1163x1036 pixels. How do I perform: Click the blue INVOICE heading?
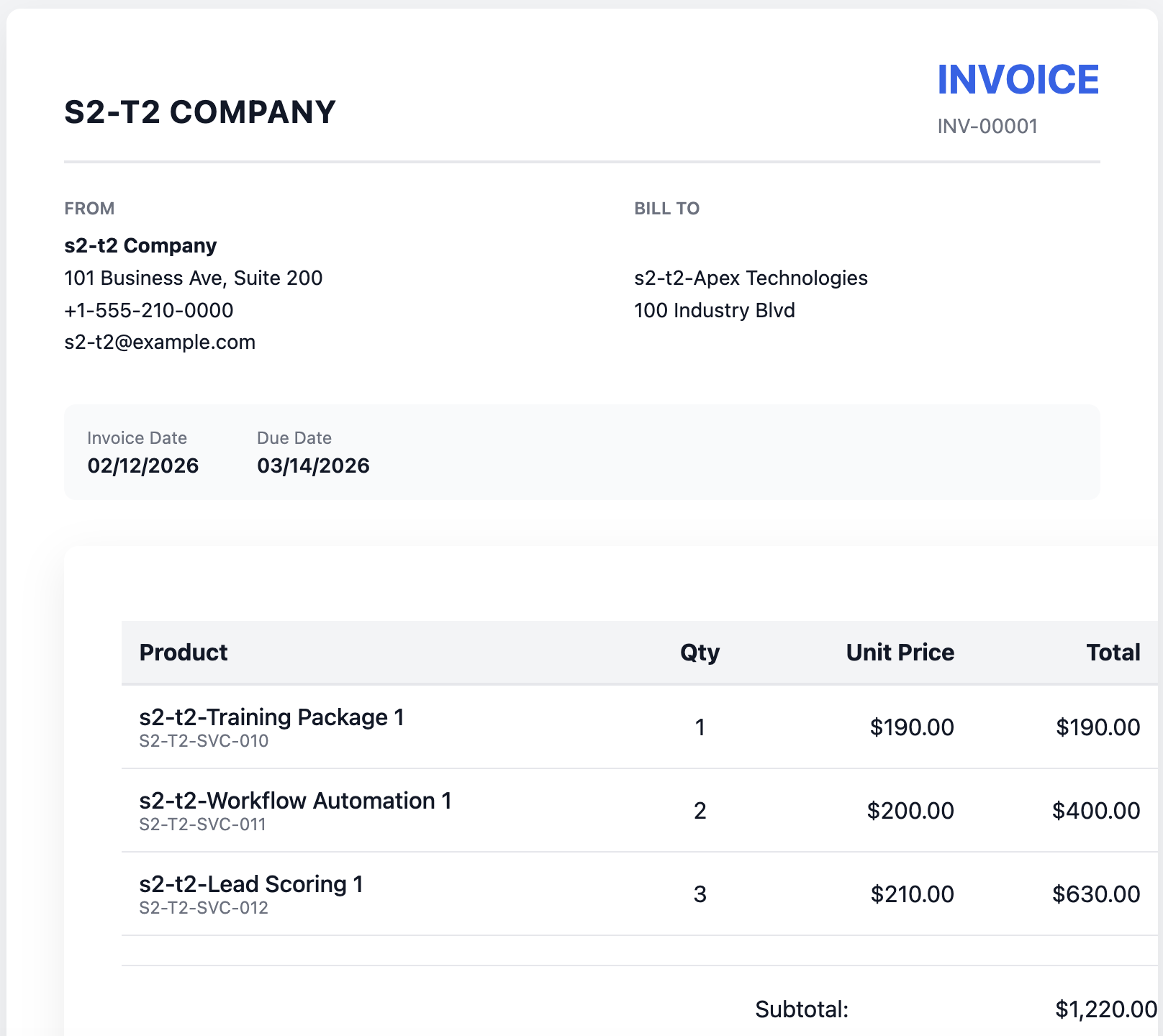click(1018, 80)
